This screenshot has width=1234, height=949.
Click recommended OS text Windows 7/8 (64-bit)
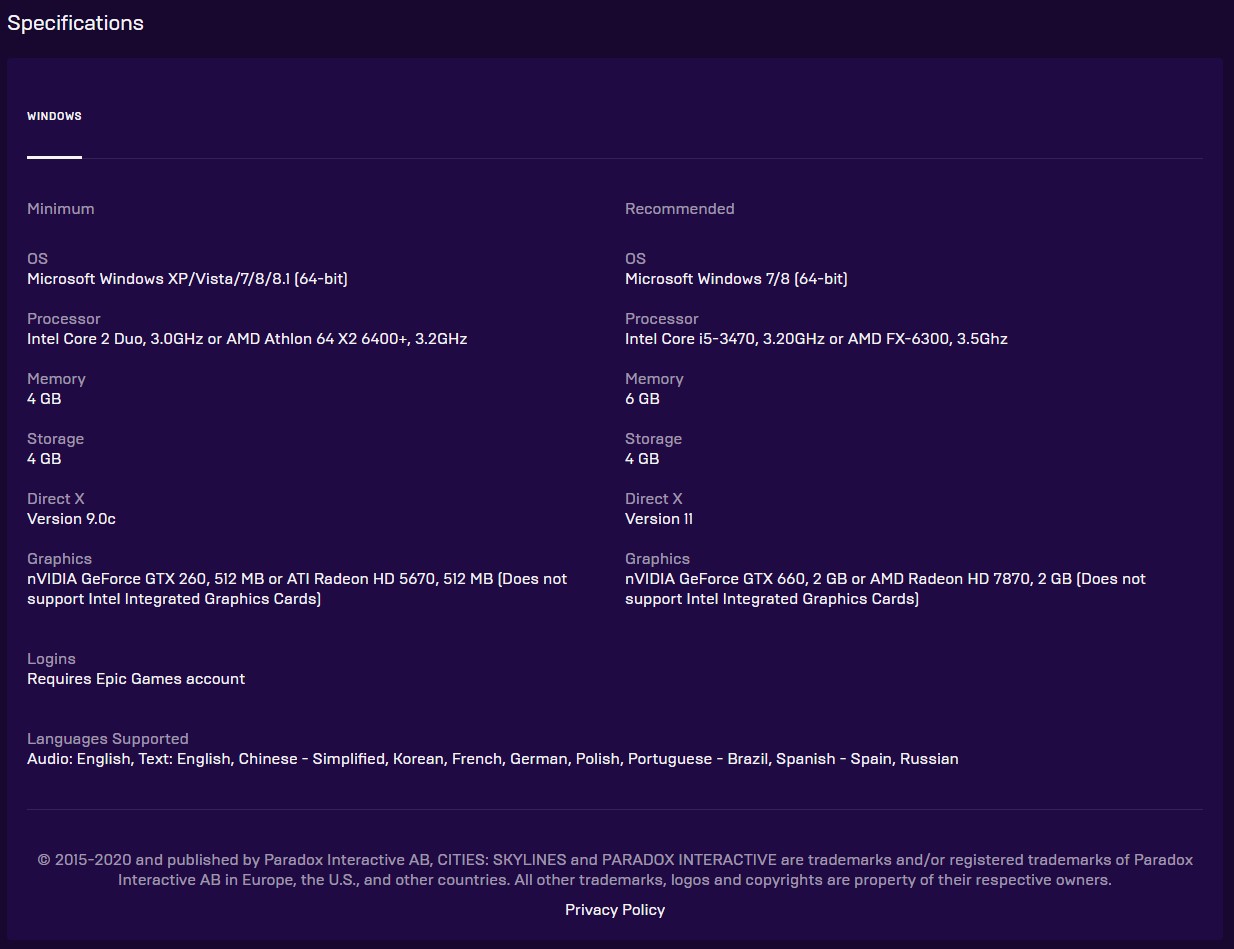[736, 279]
